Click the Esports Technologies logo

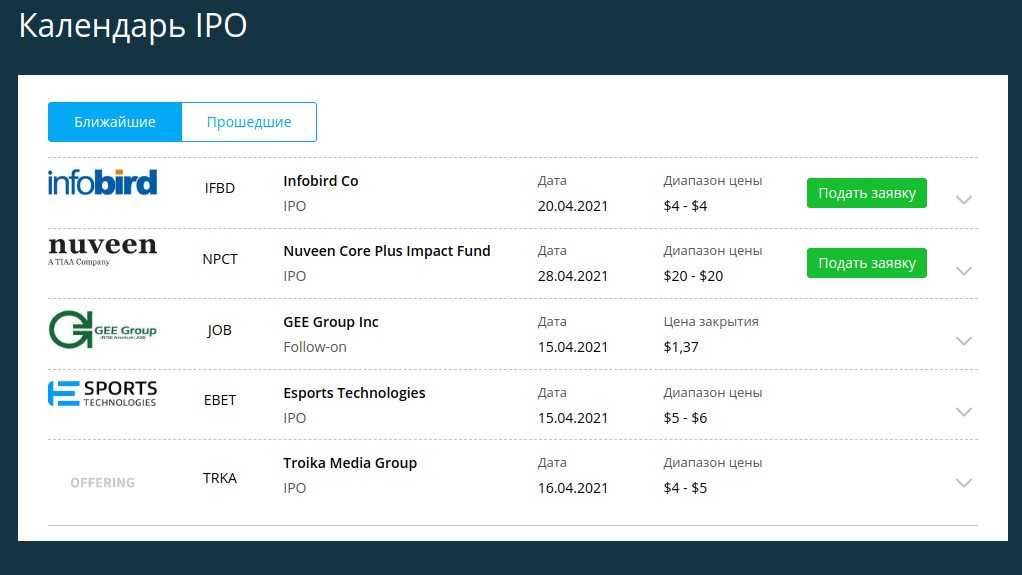102,393
